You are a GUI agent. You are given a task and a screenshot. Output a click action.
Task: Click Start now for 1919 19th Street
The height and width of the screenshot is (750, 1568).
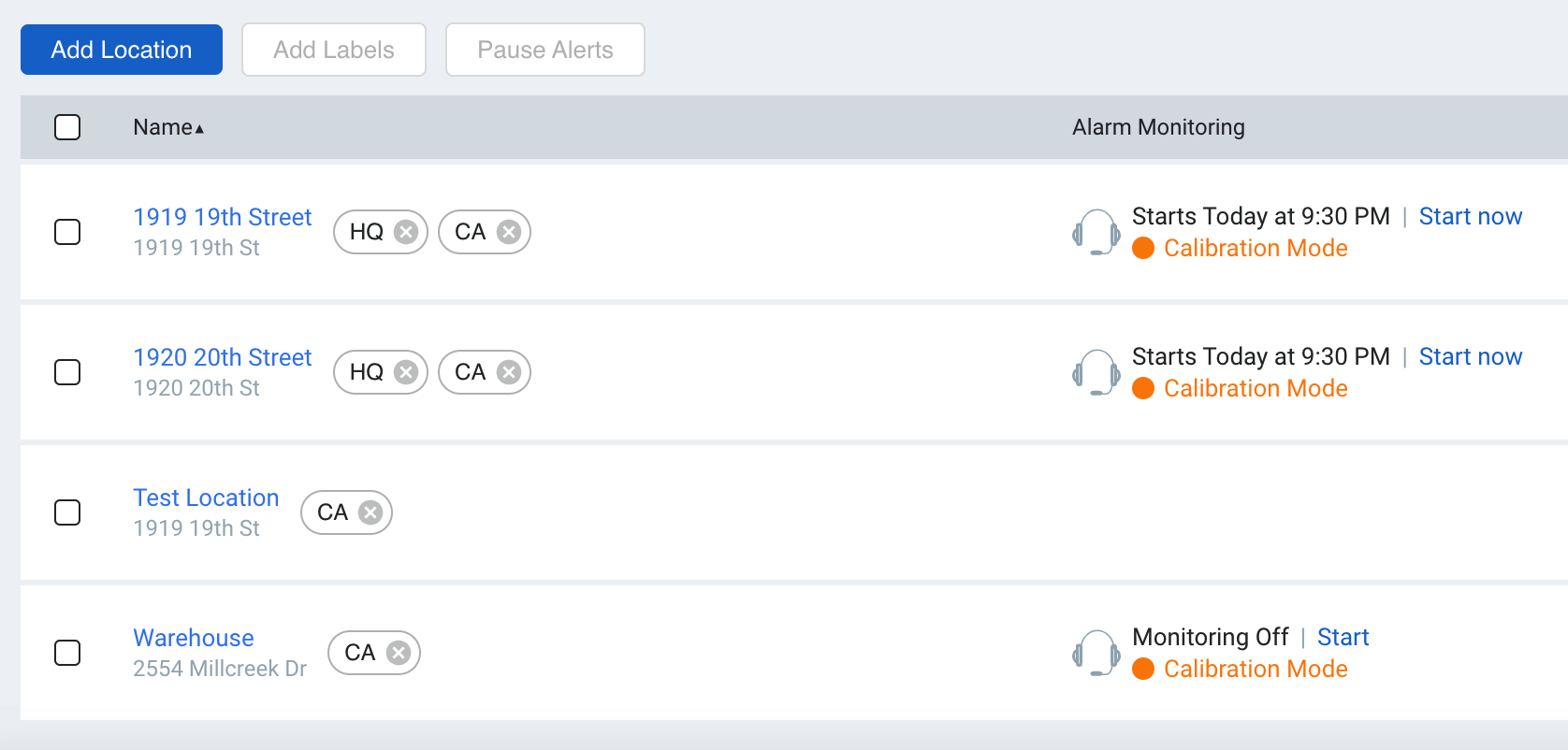coord(1471,216)
